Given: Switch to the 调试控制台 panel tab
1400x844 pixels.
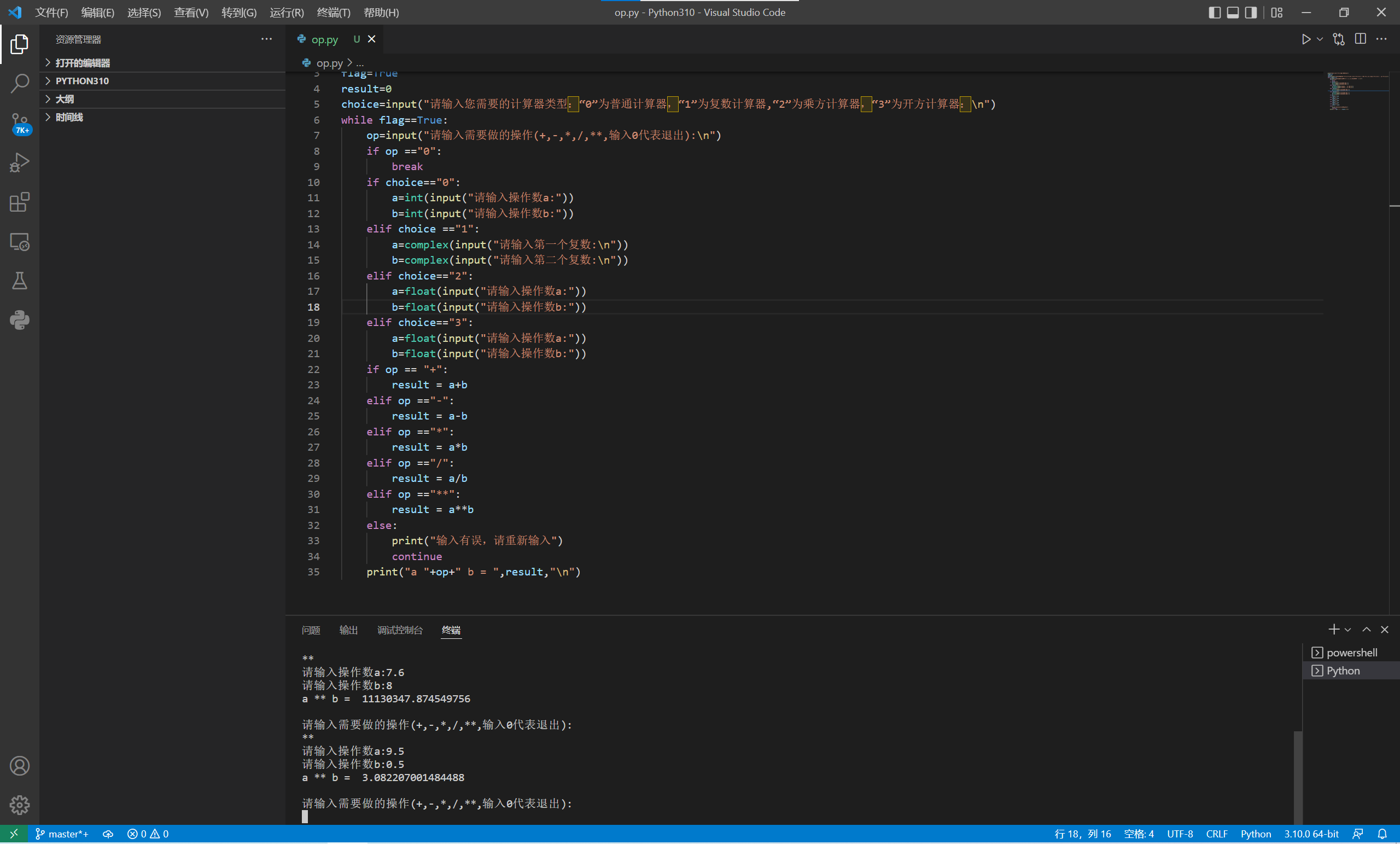Looking at the screenshot, I should tap(399, 630).
